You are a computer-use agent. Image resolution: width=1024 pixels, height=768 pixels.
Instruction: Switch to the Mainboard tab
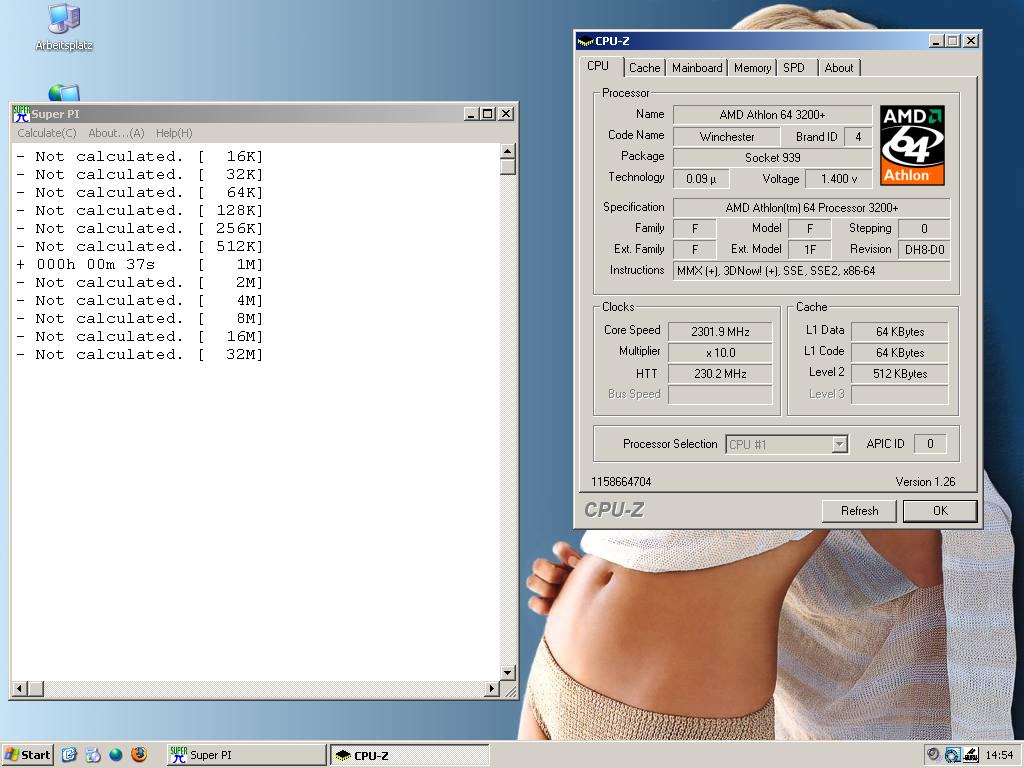point(697,68)
